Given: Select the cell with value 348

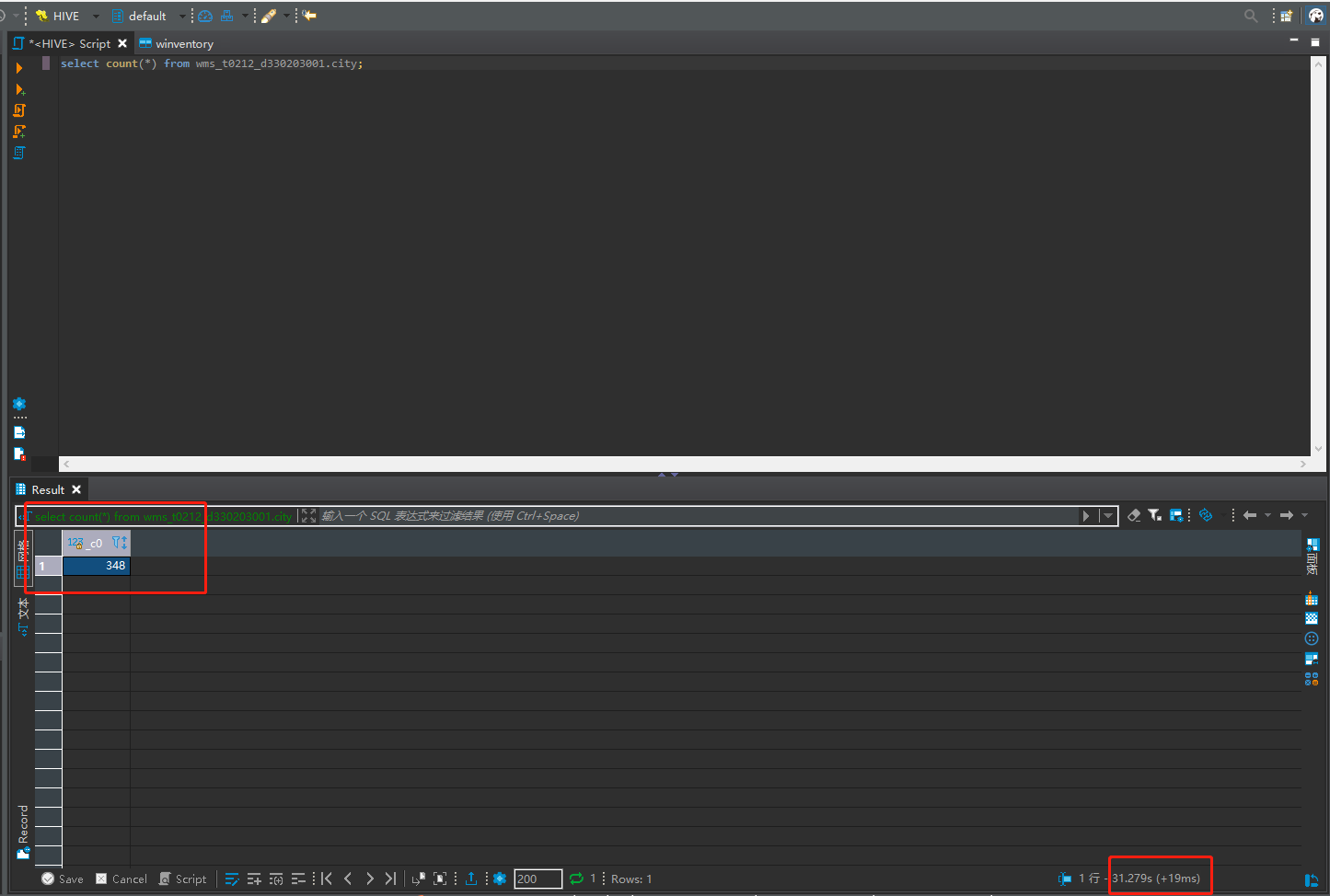Looking at the screenshot, I should (96, 566).
